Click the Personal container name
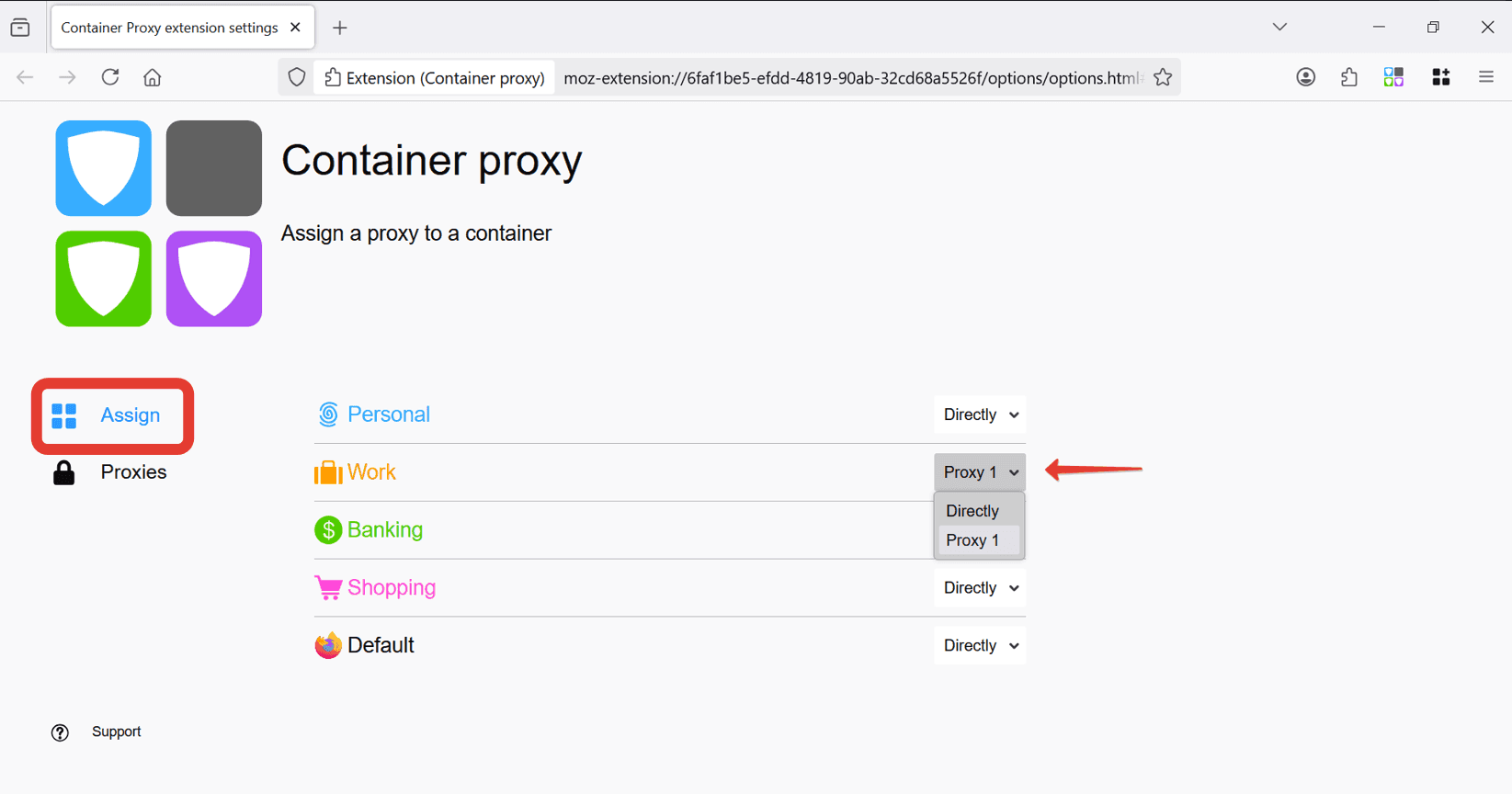The image size is (1512, 794). click(389, 414)
